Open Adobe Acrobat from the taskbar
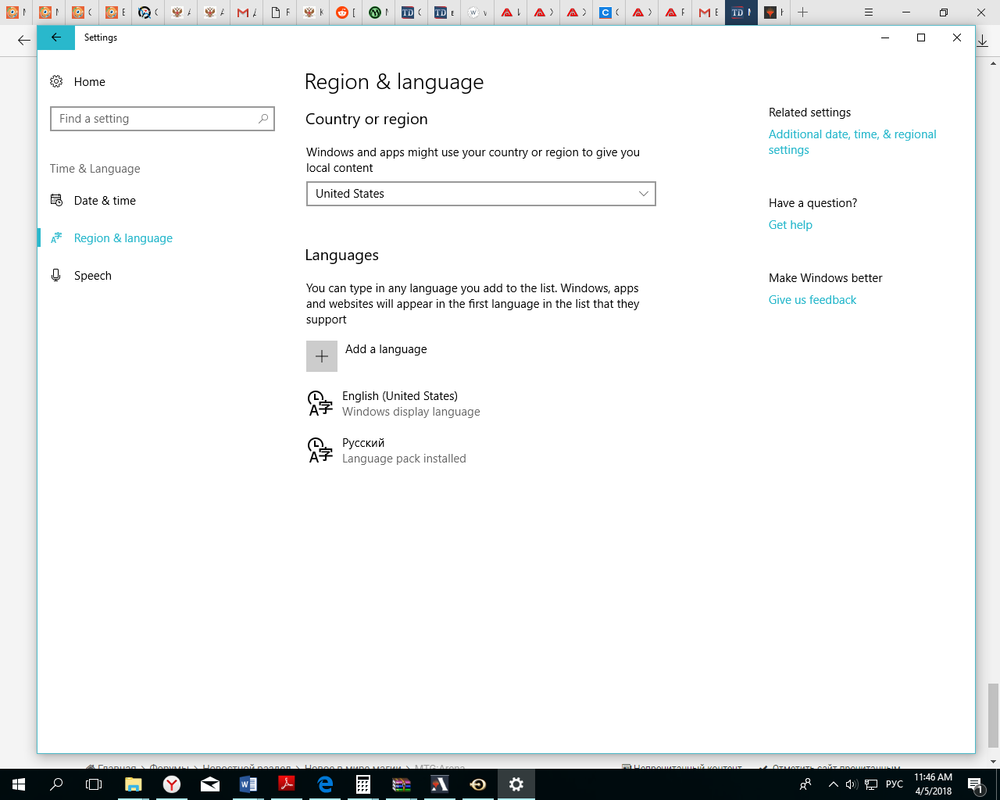The height and width of the screenshot is (800, 1000). pos(286,784)
